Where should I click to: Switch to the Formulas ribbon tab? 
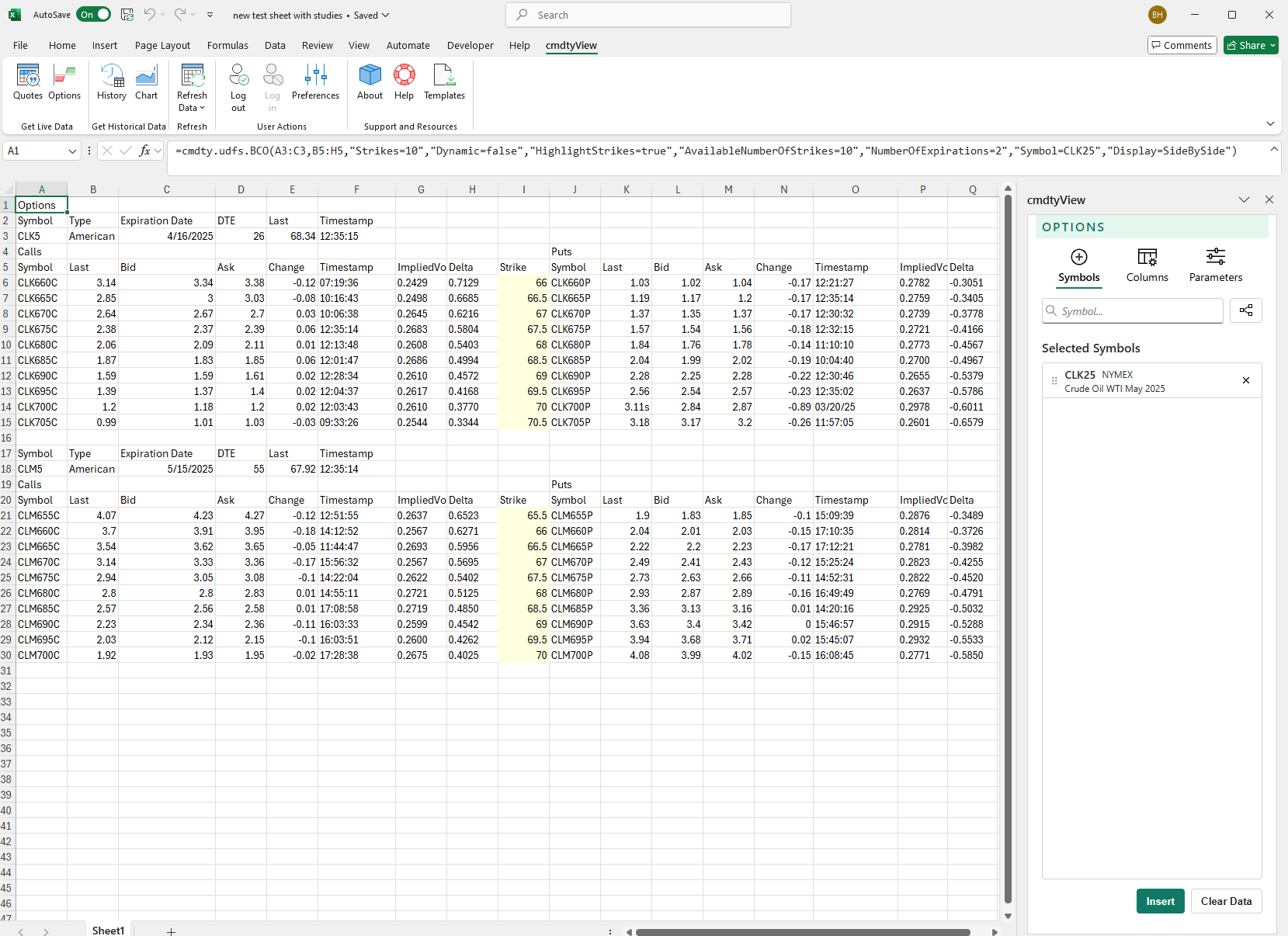[x=227, y=45]
